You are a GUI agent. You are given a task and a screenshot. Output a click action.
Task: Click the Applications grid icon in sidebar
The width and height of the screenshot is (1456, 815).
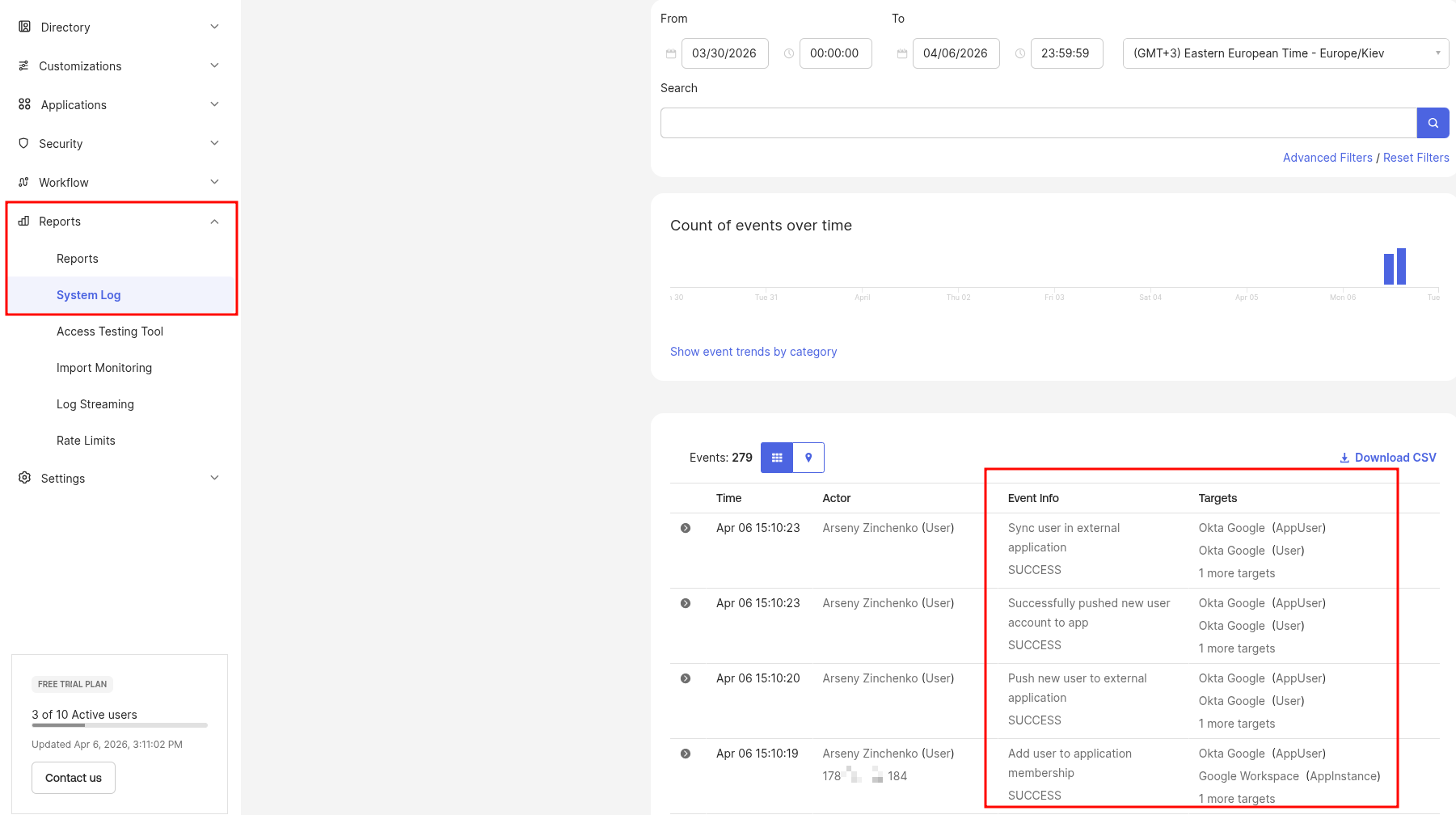pos(24,104)
